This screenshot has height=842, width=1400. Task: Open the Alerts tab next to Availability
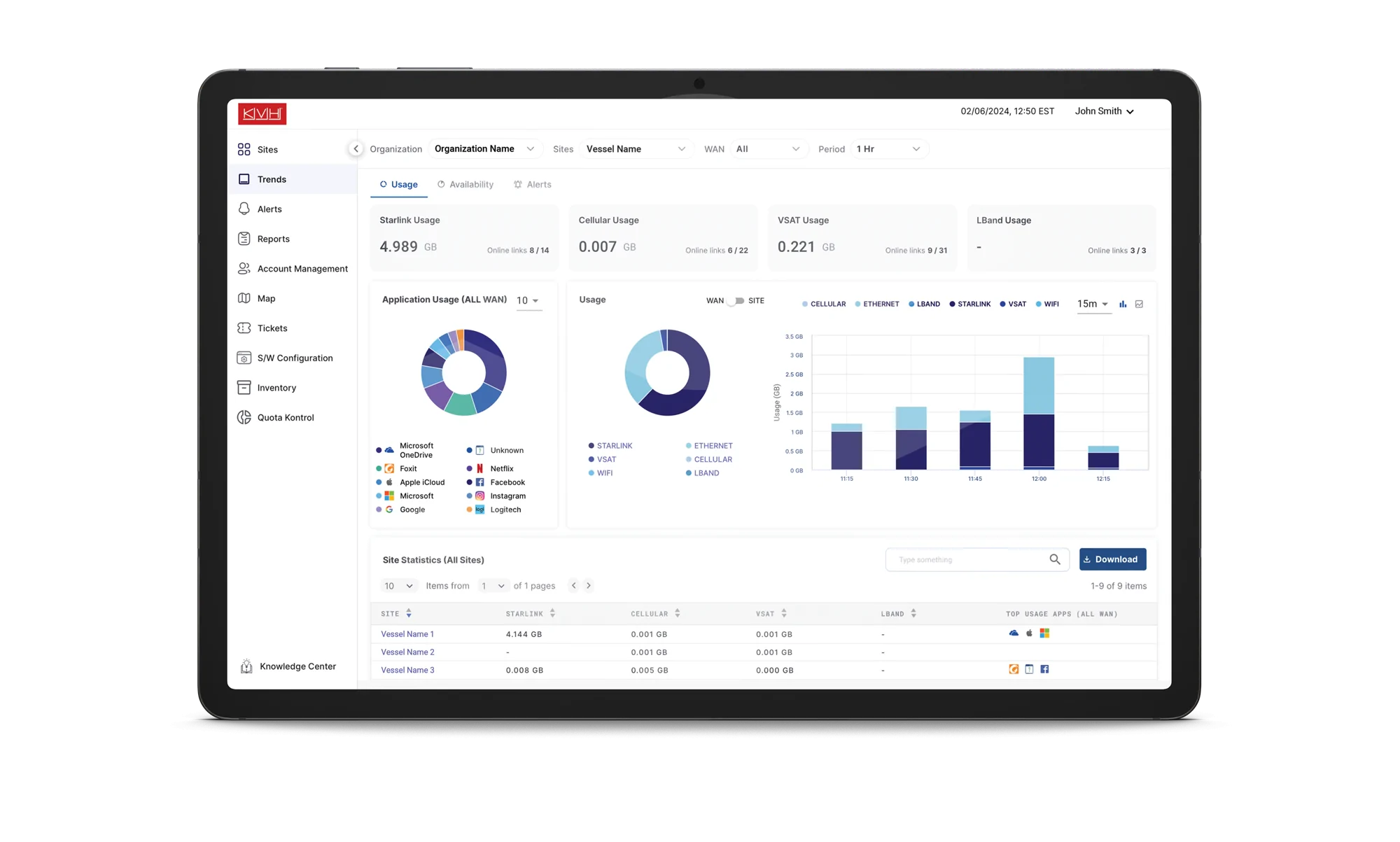click(533, 184)
